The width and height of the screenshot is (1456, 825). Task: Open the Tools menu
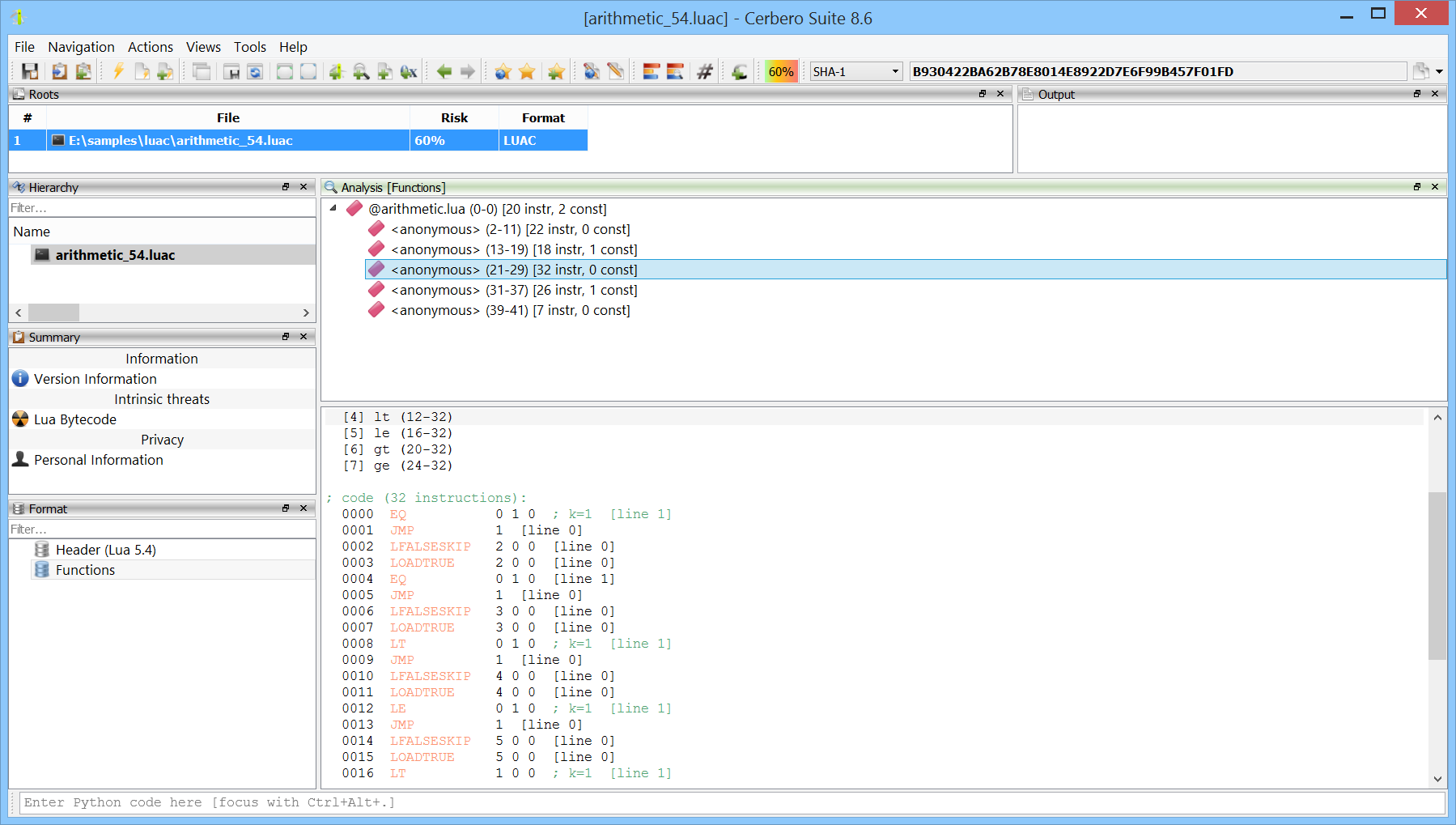[249, 47]
